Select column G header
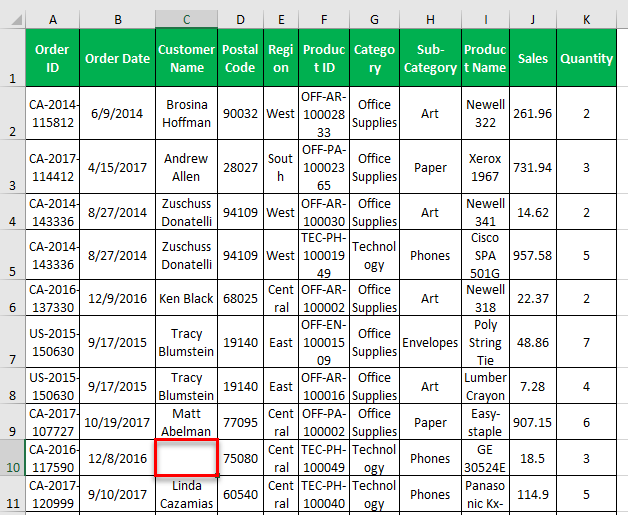Image resolution: width=628 pixels, height=515 pixels. (x=374, y=19)
